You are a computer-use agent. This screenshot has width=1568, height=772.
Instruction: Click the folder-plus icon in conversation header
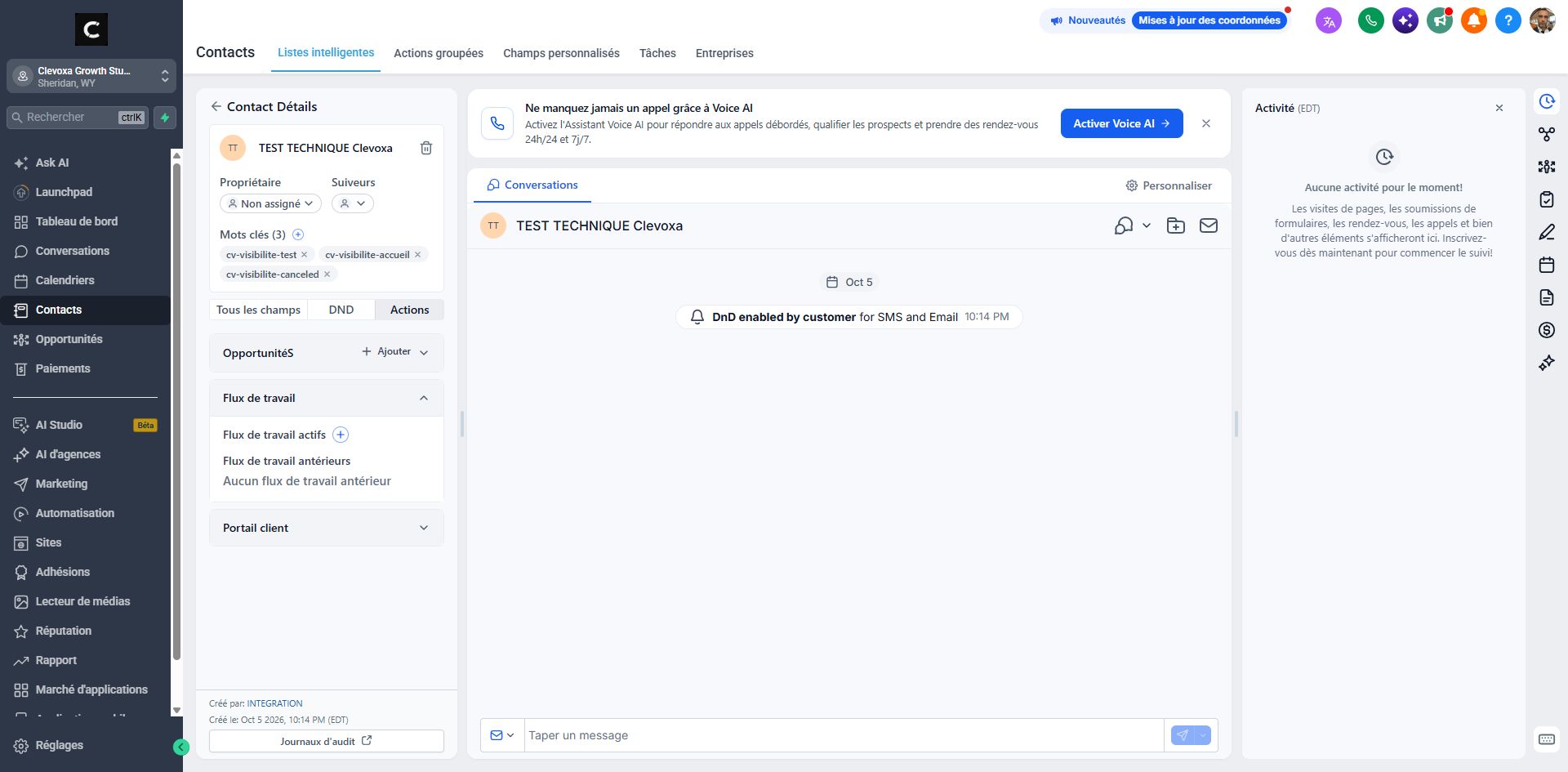[1176, 225]
